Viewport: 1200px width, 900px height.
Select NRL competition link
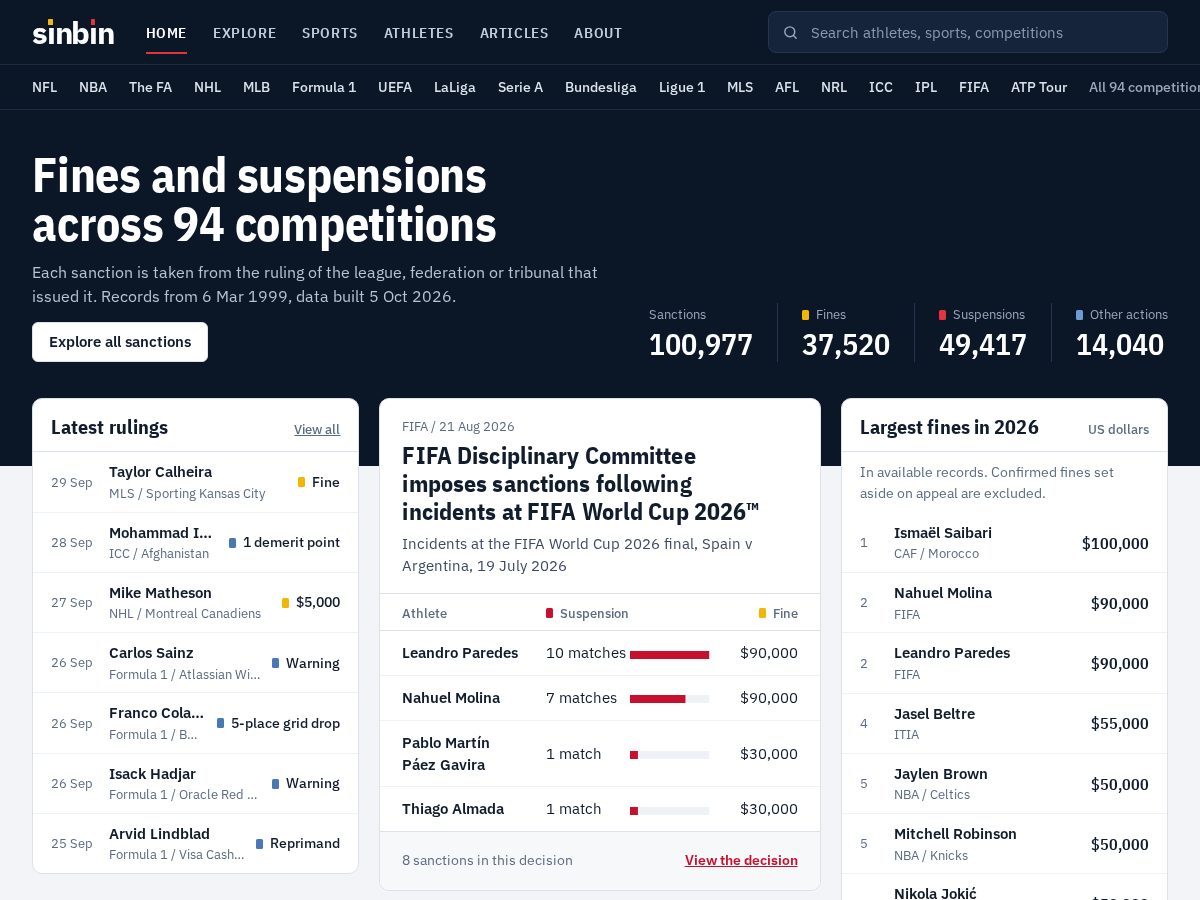point(834,87)
